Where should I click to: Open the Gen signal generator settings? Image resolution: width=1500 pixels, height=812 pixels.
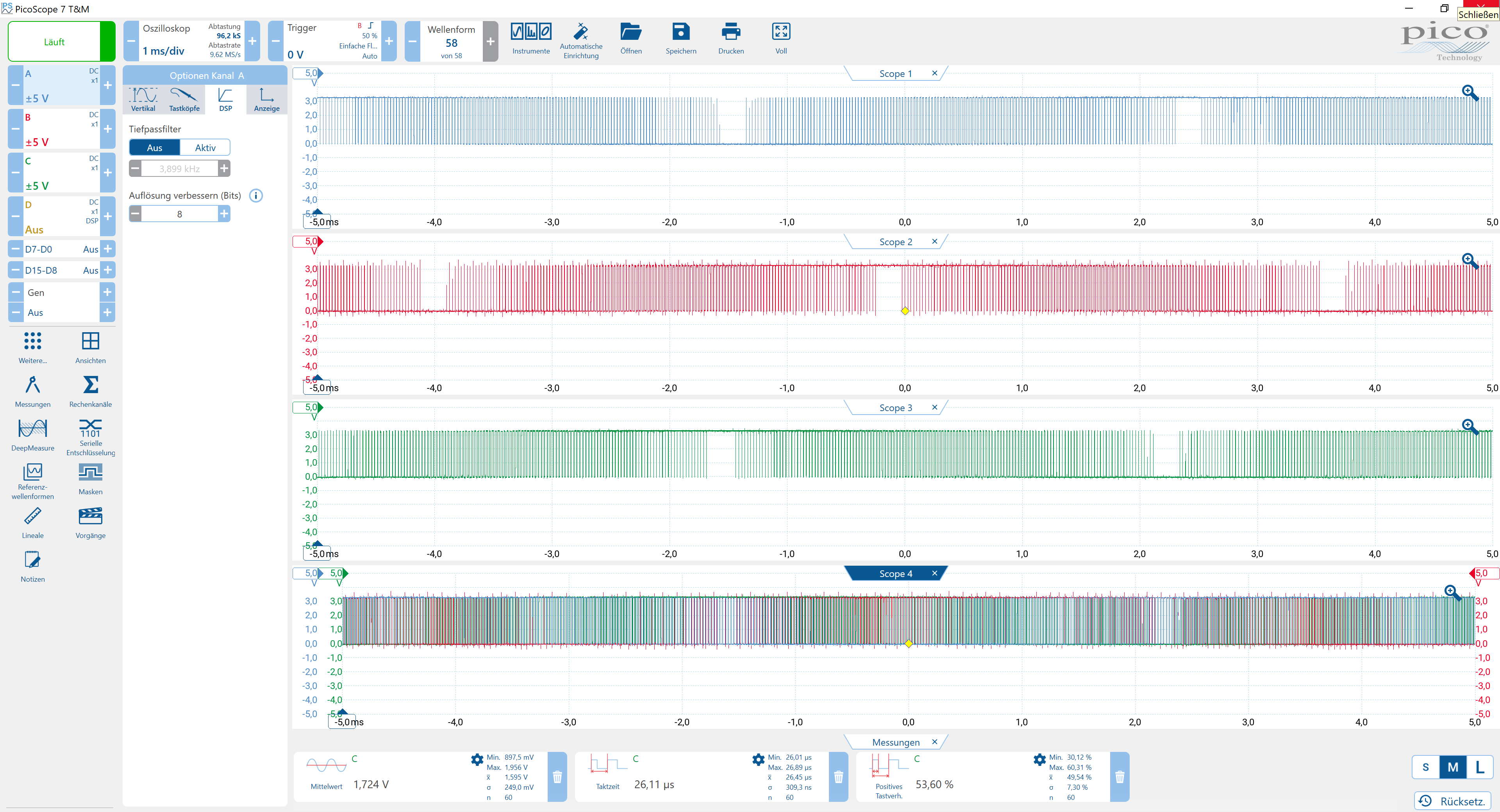62,292
